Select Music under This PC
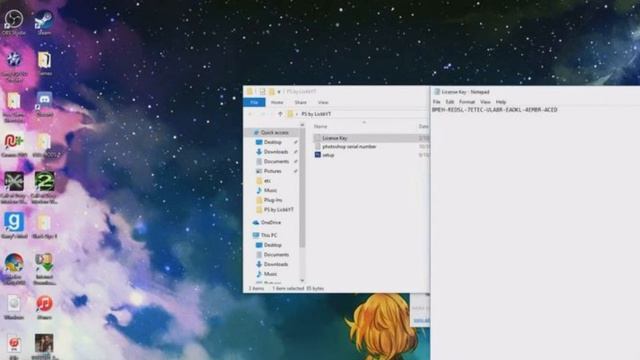640x360 pixels. coord(270,274)
